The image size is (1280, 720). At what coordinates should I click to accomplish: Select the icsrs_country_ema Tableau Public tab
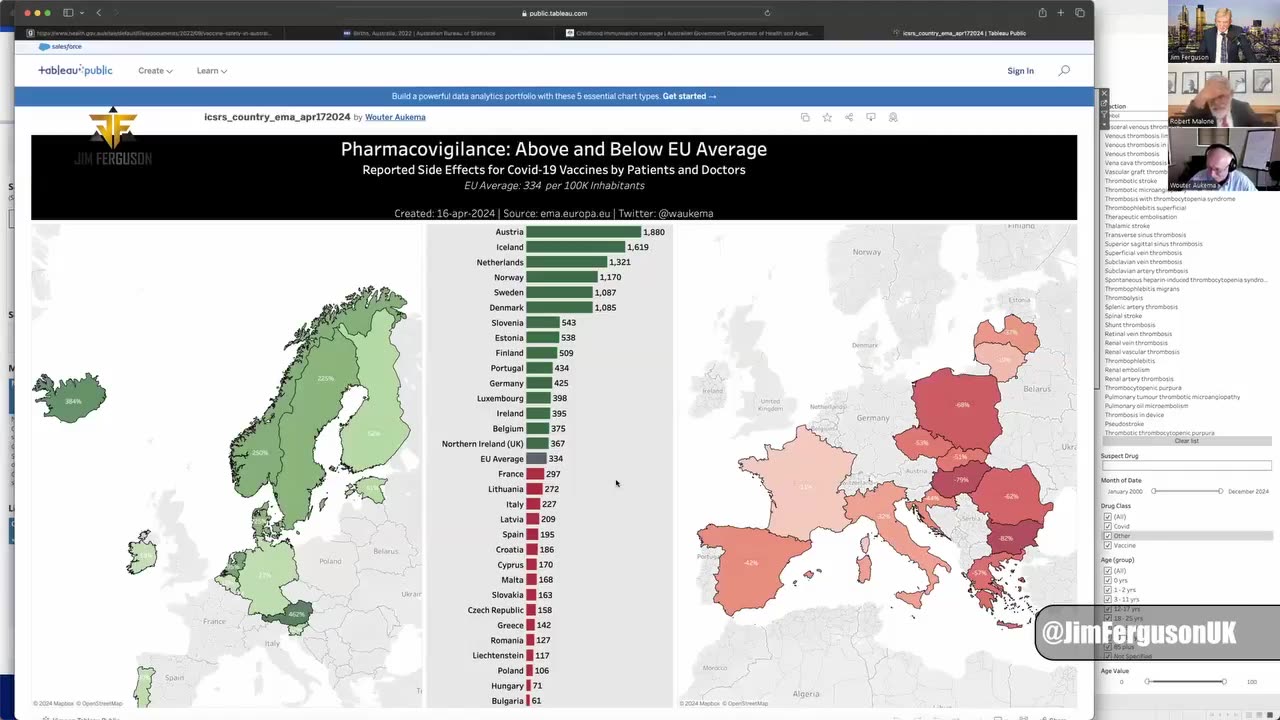pos(957,33)
